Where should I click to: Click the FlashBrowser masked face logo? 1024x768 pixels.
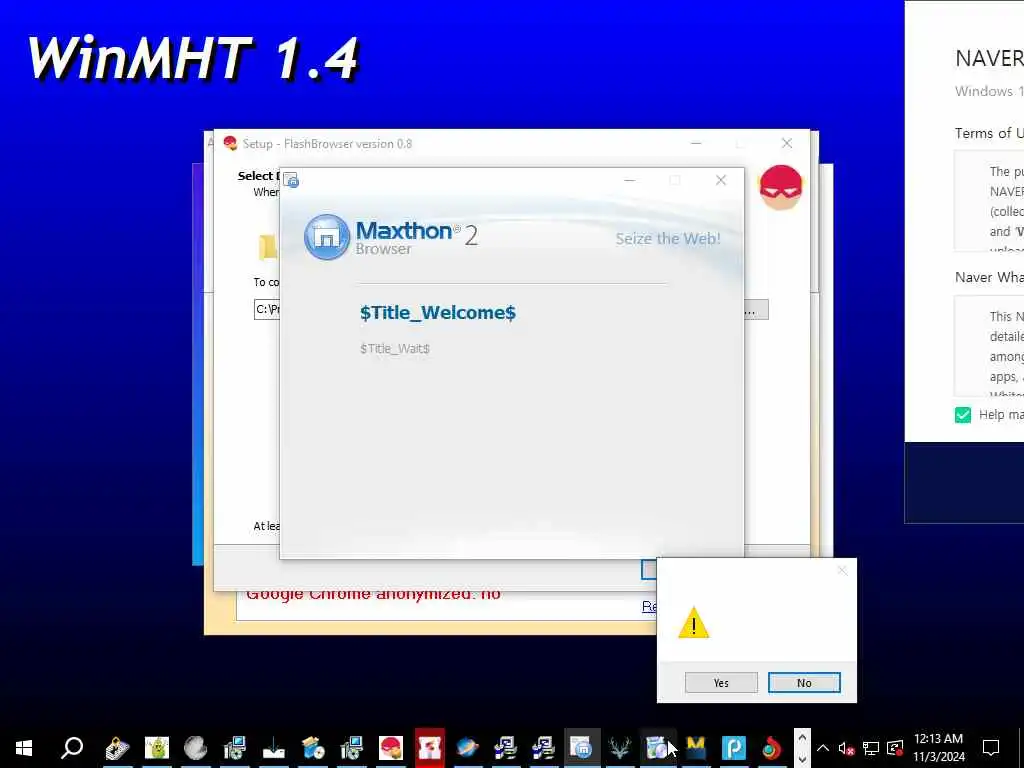(780, 187)
